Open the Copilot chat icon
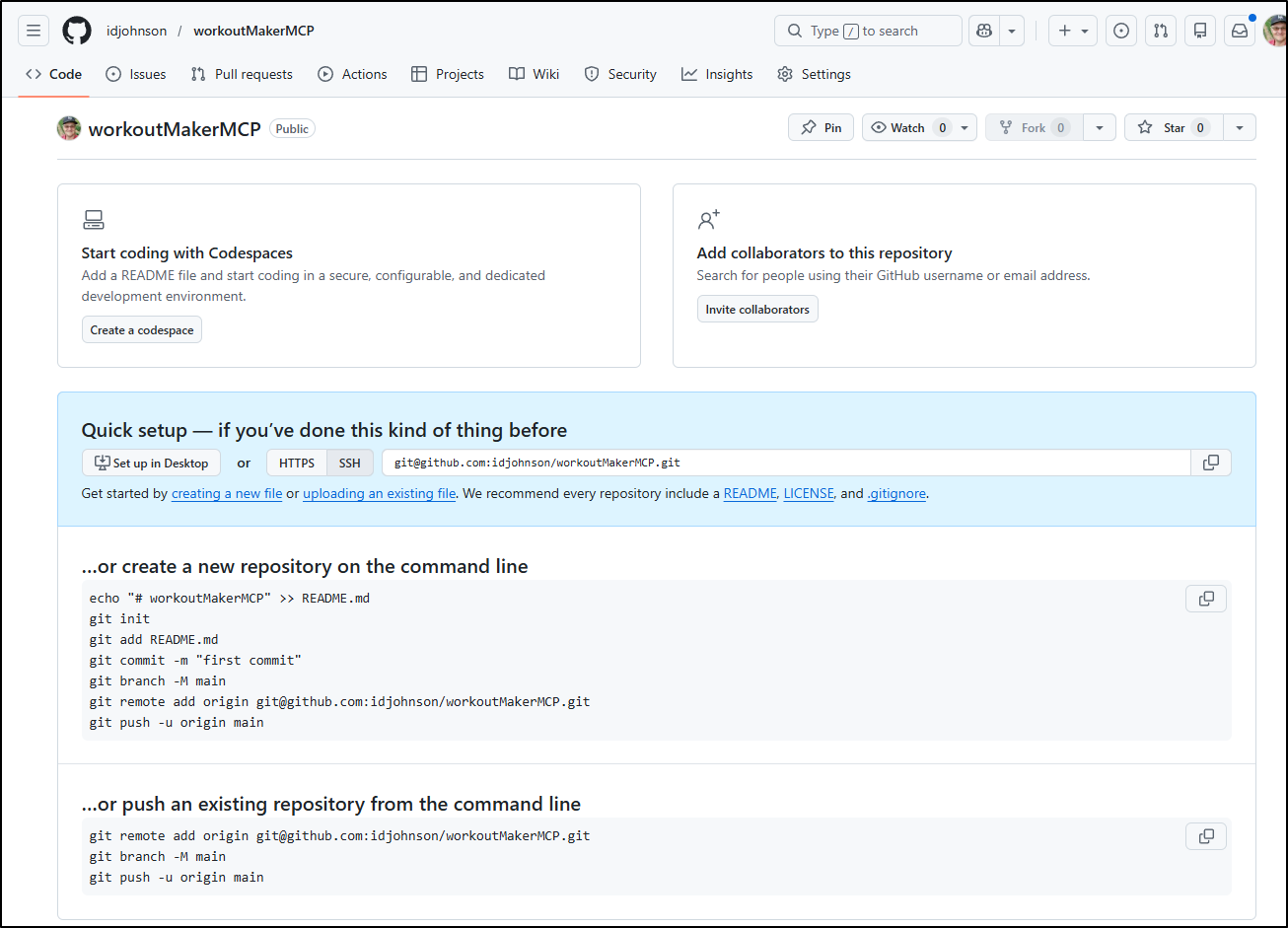The width and height of the screenshot is (1288, 928). tap(983, 31)
